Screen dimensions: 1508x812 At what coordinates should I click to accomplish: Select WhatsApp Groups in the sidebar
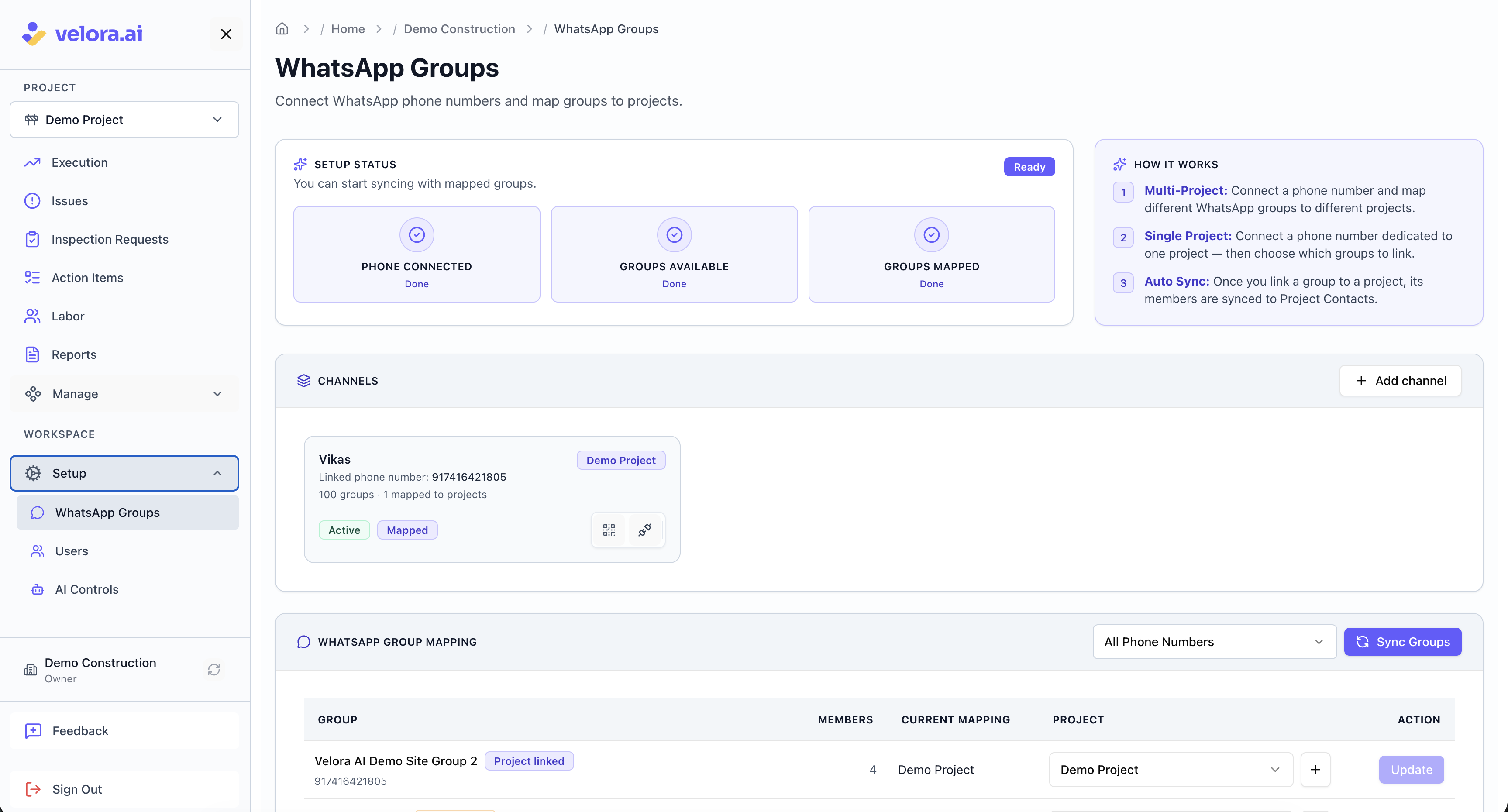[127, 513]
